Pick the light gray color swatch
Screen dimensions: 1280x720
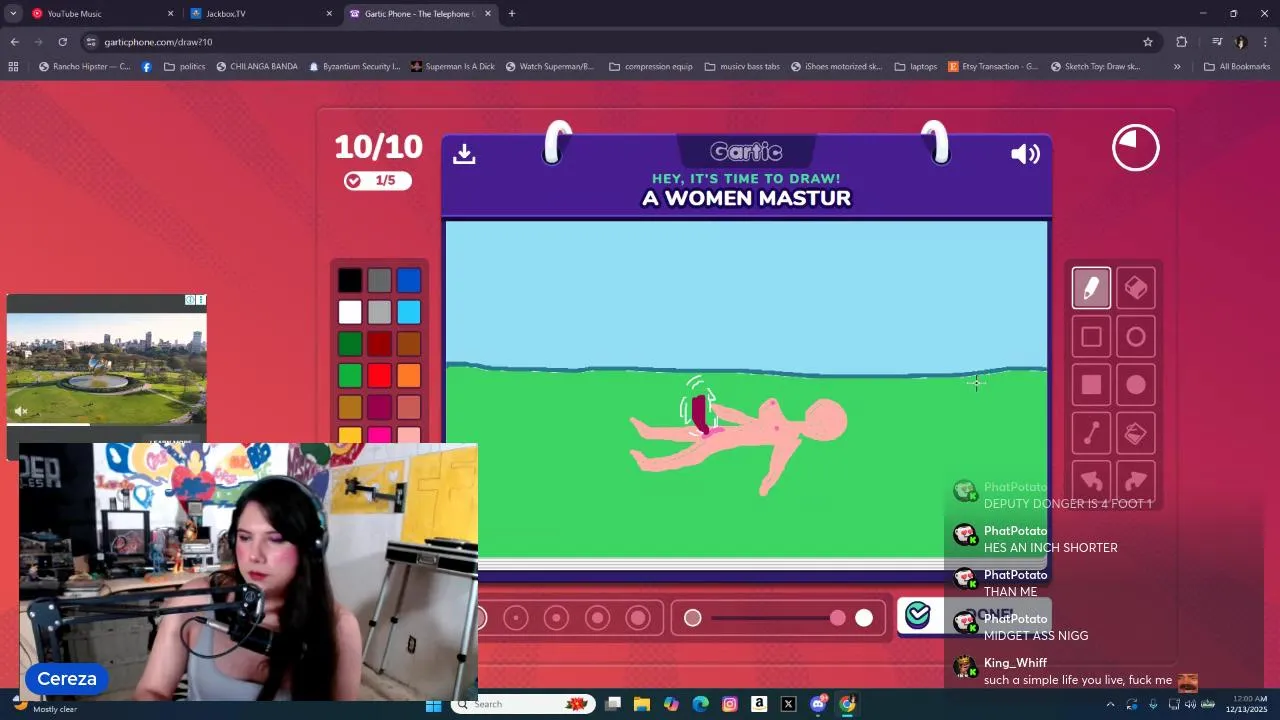(379, 312)
